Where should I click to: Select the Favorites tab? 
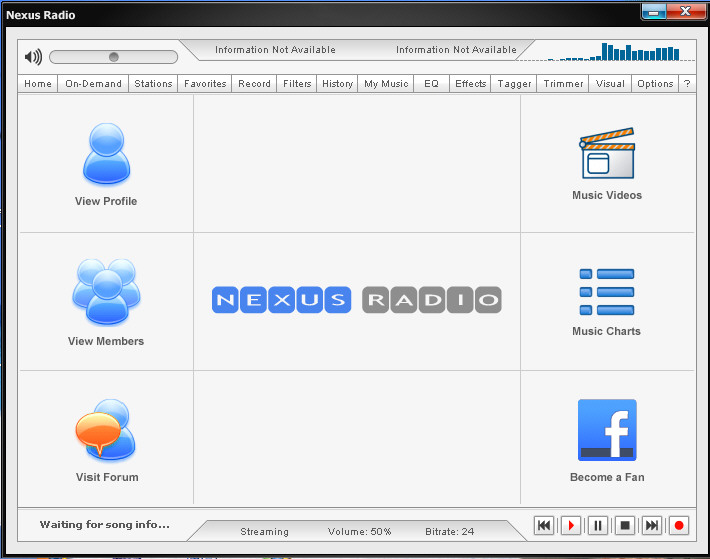point(205,84)
